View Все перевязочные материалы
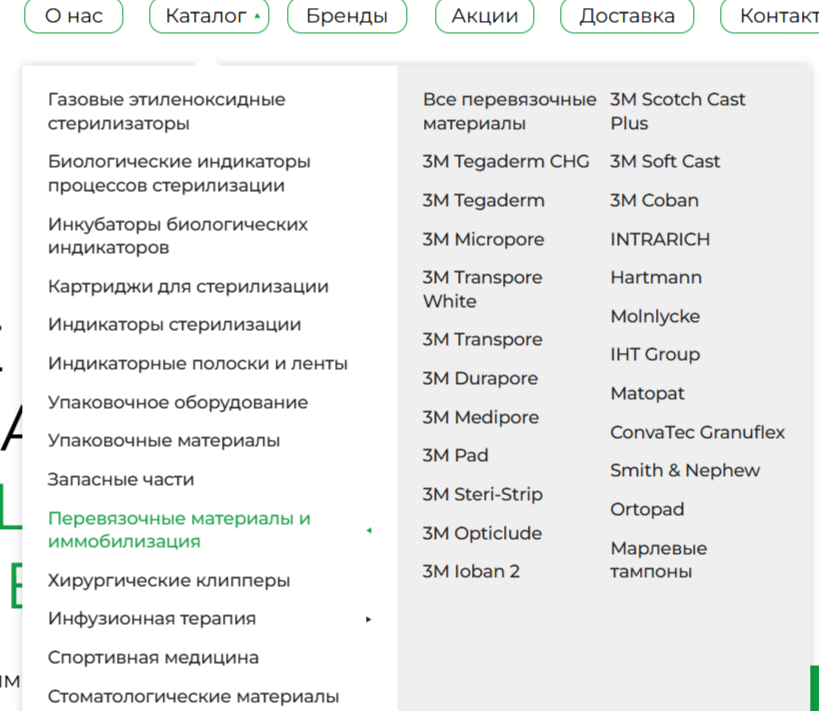The height and width of the screenshot is (711, 819). (509, 111)
